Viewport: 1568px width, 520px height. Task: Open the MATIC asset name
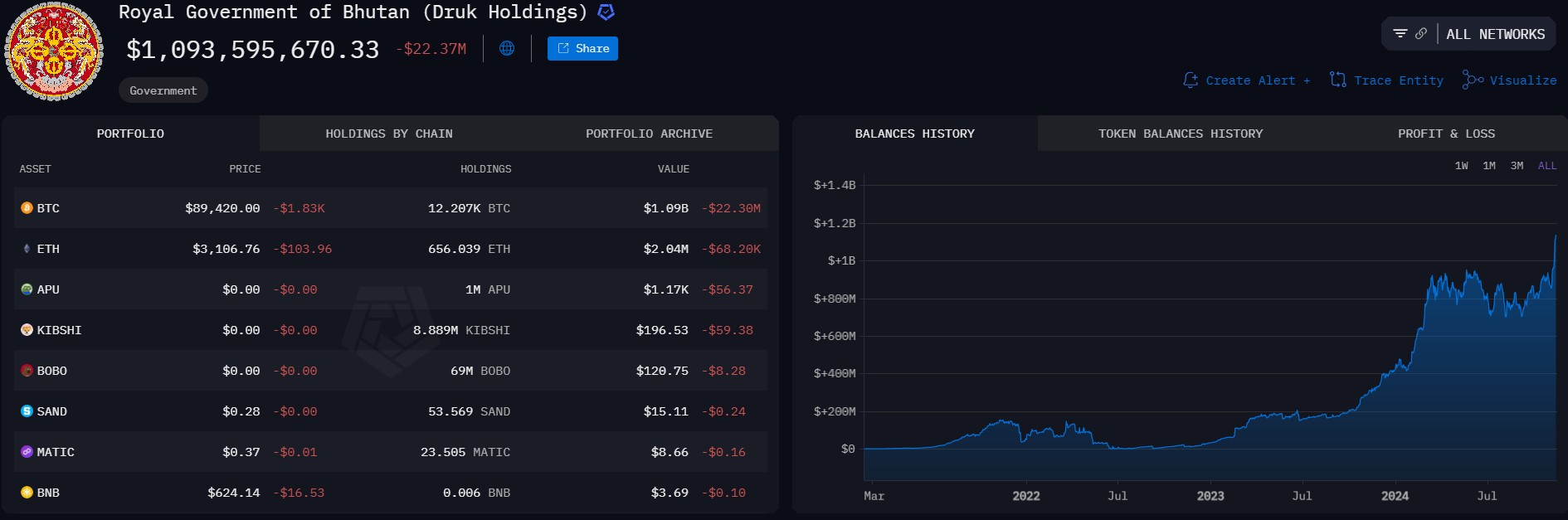pyautogui.click(x=56, y=452)
